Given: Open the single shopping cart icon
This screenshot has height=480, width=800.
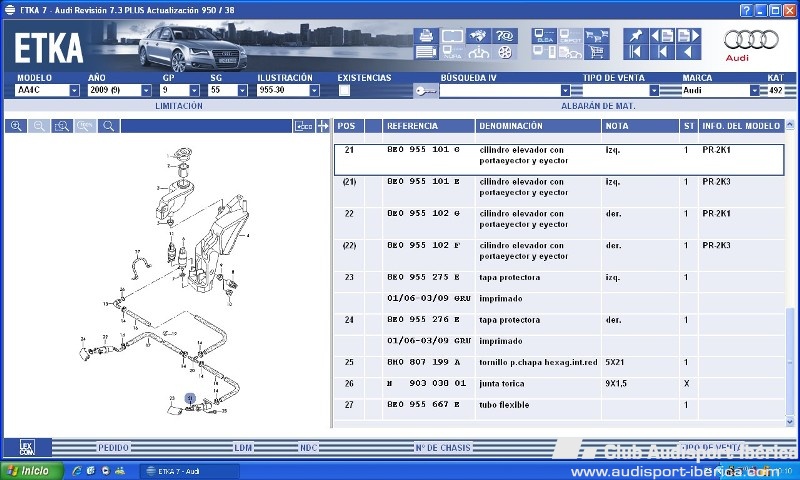Looking at the screenshot, I should pos(596,52).
